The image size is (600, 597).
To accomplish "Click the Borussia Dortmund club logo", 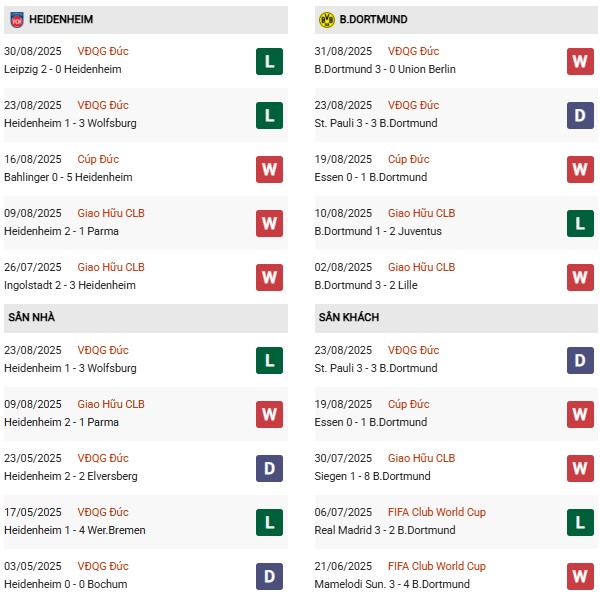I will 326,20.
